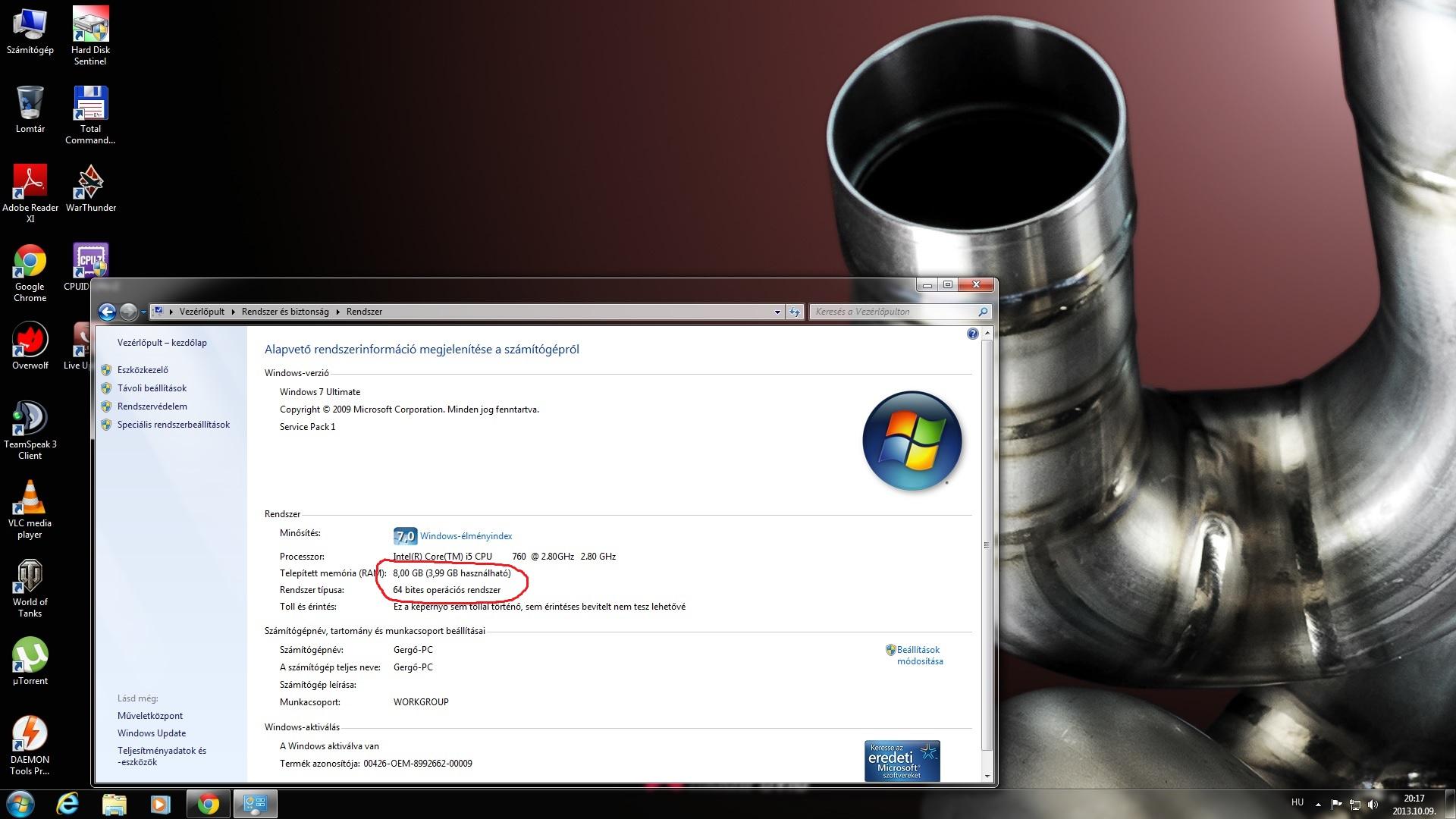Switch to Chrome in the taskbar
Screen dimensions: 1456x819
(208, 804)
